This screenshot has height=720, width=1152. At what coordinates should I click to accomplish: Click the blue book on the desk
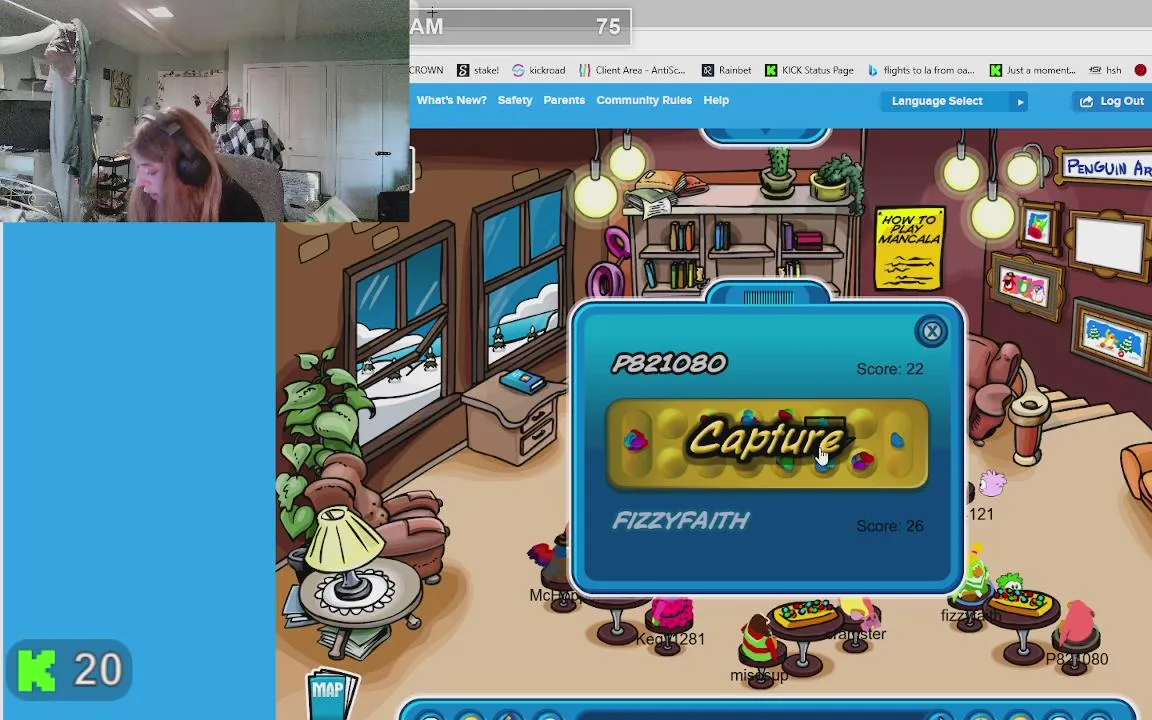[522, 381]
